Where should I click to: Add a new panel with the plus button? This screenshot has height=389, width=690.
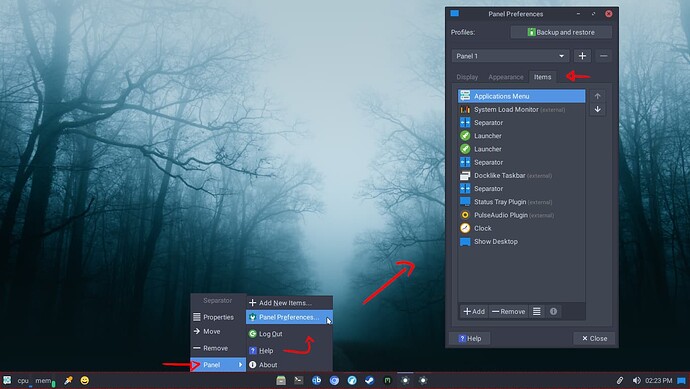582,56
